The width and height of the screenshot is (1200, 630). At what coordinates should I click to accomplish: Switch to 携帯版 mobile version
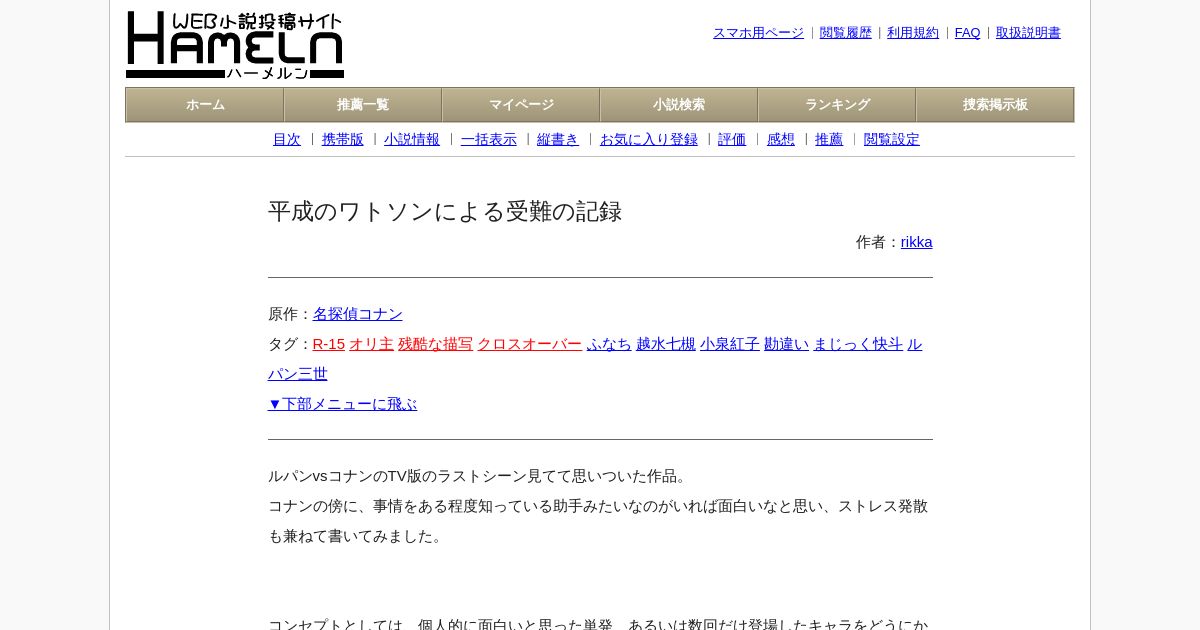[343, 140]
